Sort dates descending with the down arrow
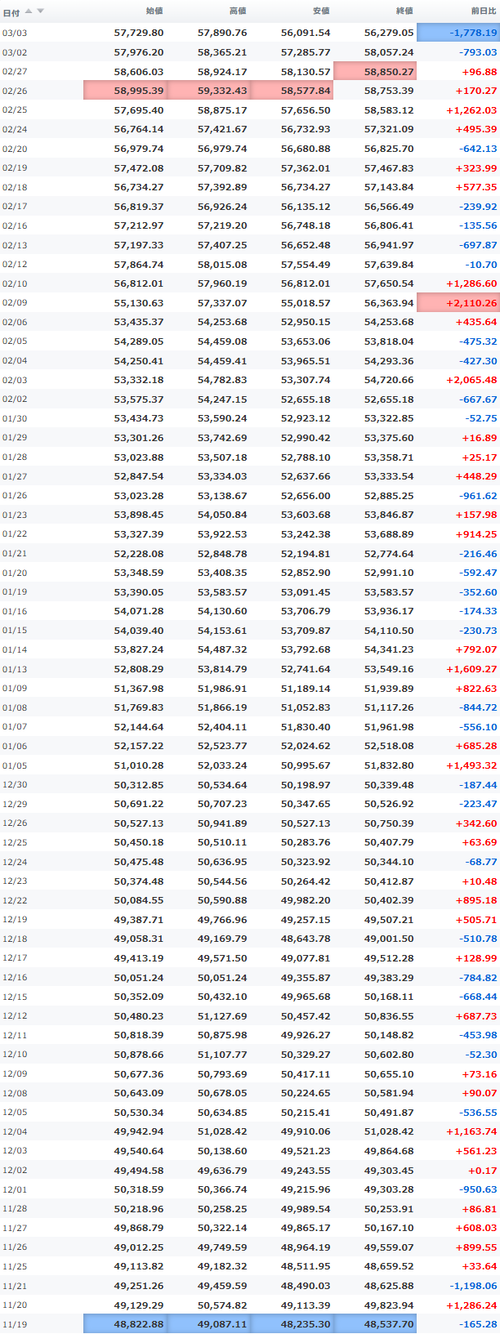This screenshot has width=500, height=1334. click(40, 10)
